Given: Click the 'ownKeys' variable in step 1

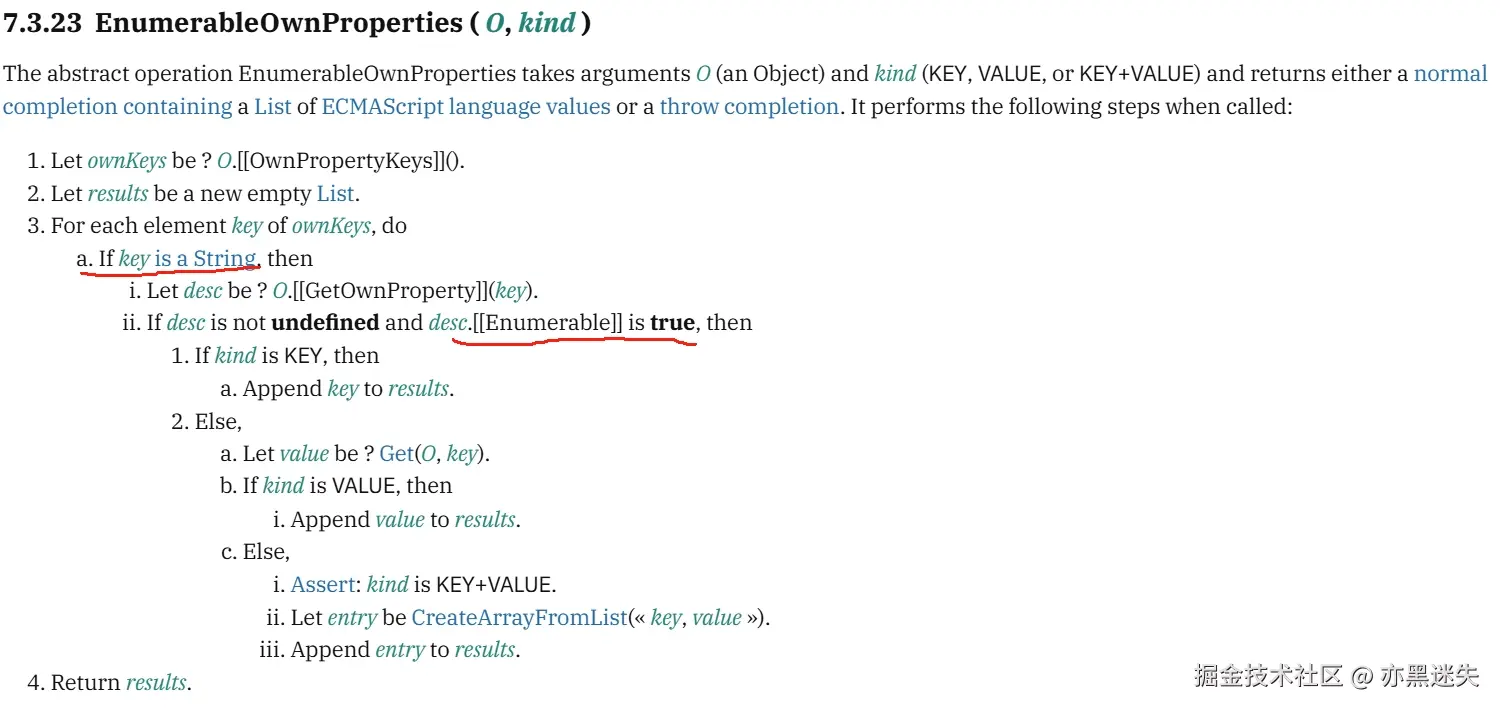Looking at the screenshot, I should [x=127, y=161].
